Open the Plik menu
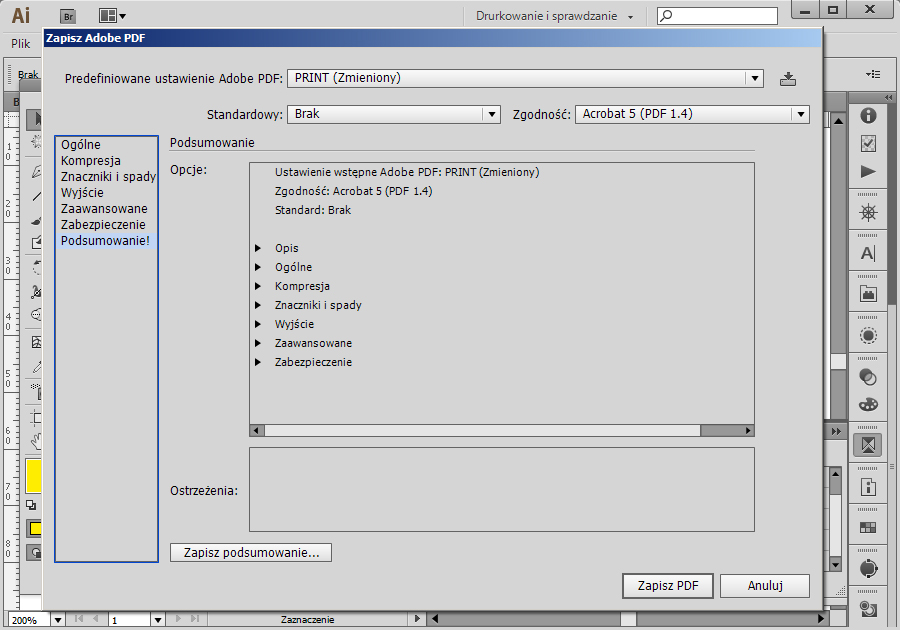Image resolution: width=900 pixels, height=630 pixels. pos(20,44)
